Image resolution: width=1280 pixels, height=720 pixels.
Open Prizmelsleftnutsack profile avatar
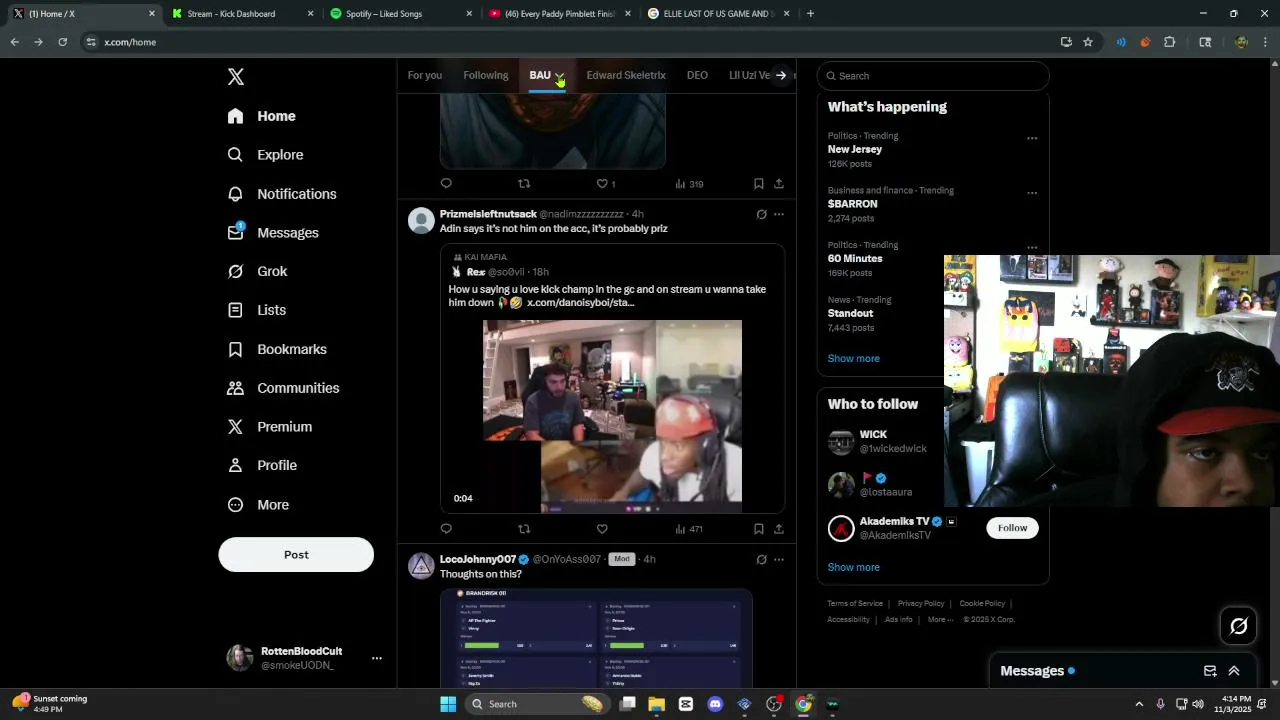tap(422, 220)
